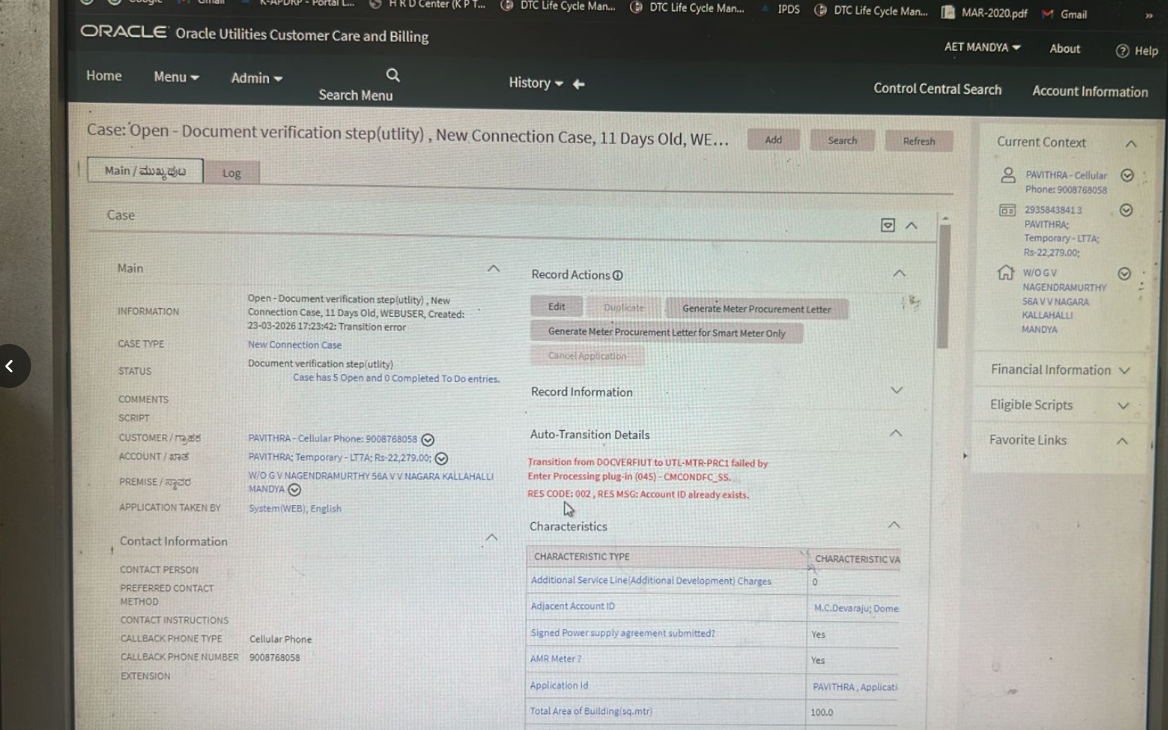The width and height of the screenshot is (1168, 730).
Task: Collapse the Contact Information section
Action: (492, 537)
